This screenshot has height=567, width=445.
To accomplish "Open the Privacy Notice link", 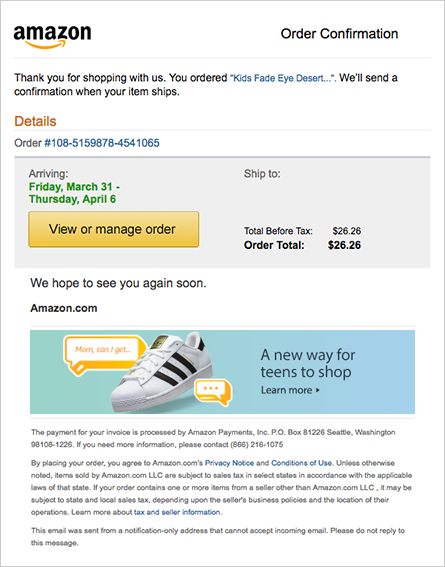I will pyautogui.click(x=229, y=463).
